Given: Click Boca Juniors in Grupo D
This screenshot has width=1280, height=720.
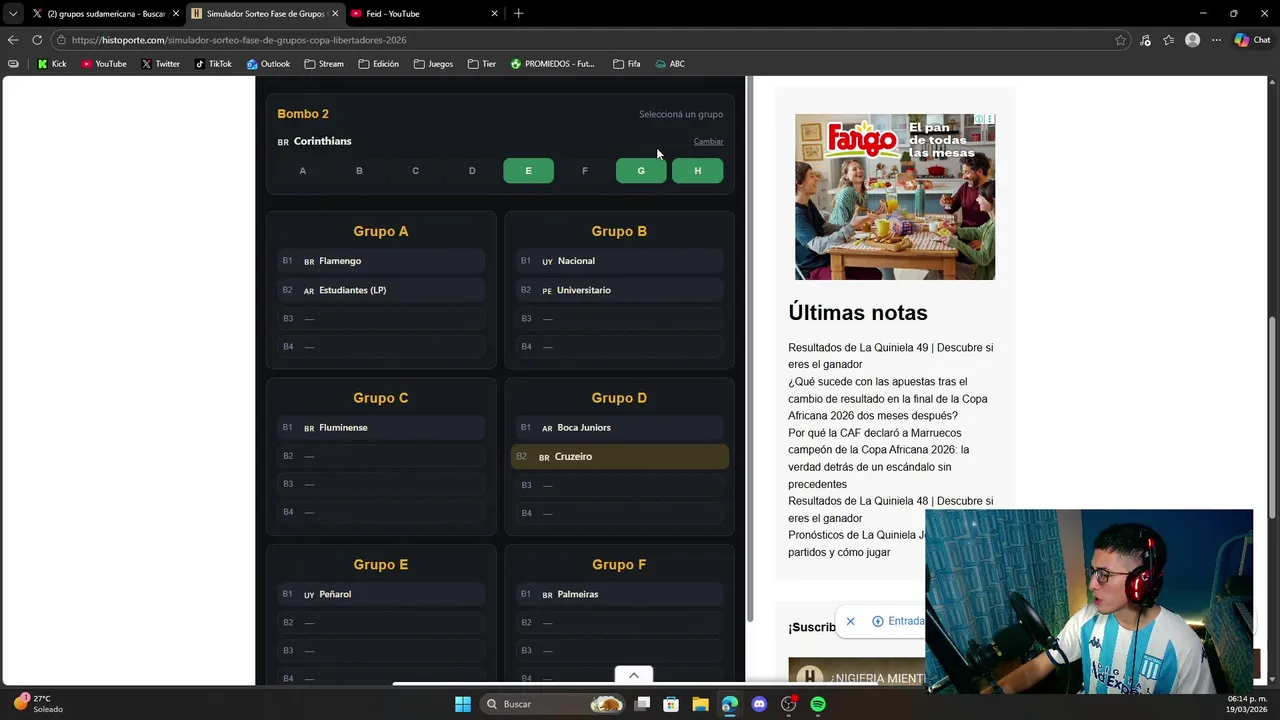Looking at the screenshot, I should pyautogui.click(x=619, y=428).
